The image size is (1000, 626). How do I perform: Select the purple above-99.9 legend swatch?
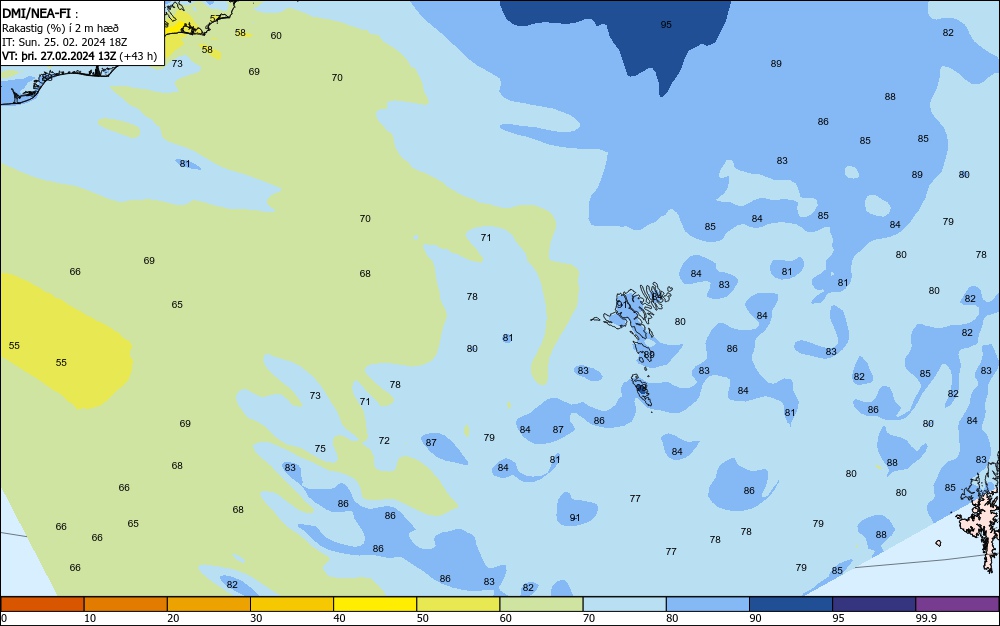coord(957,604)
